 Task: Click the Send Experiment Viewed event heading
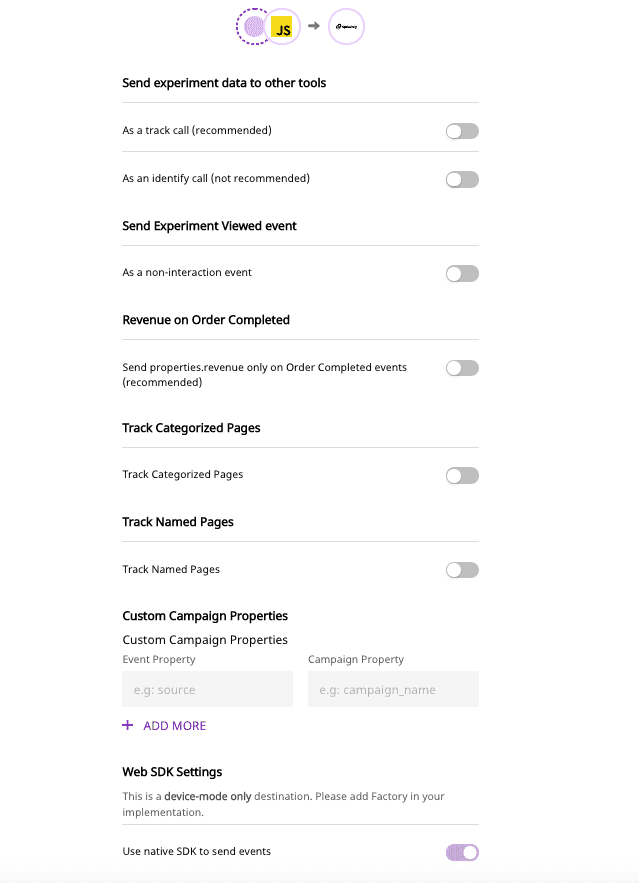[209, 226]
